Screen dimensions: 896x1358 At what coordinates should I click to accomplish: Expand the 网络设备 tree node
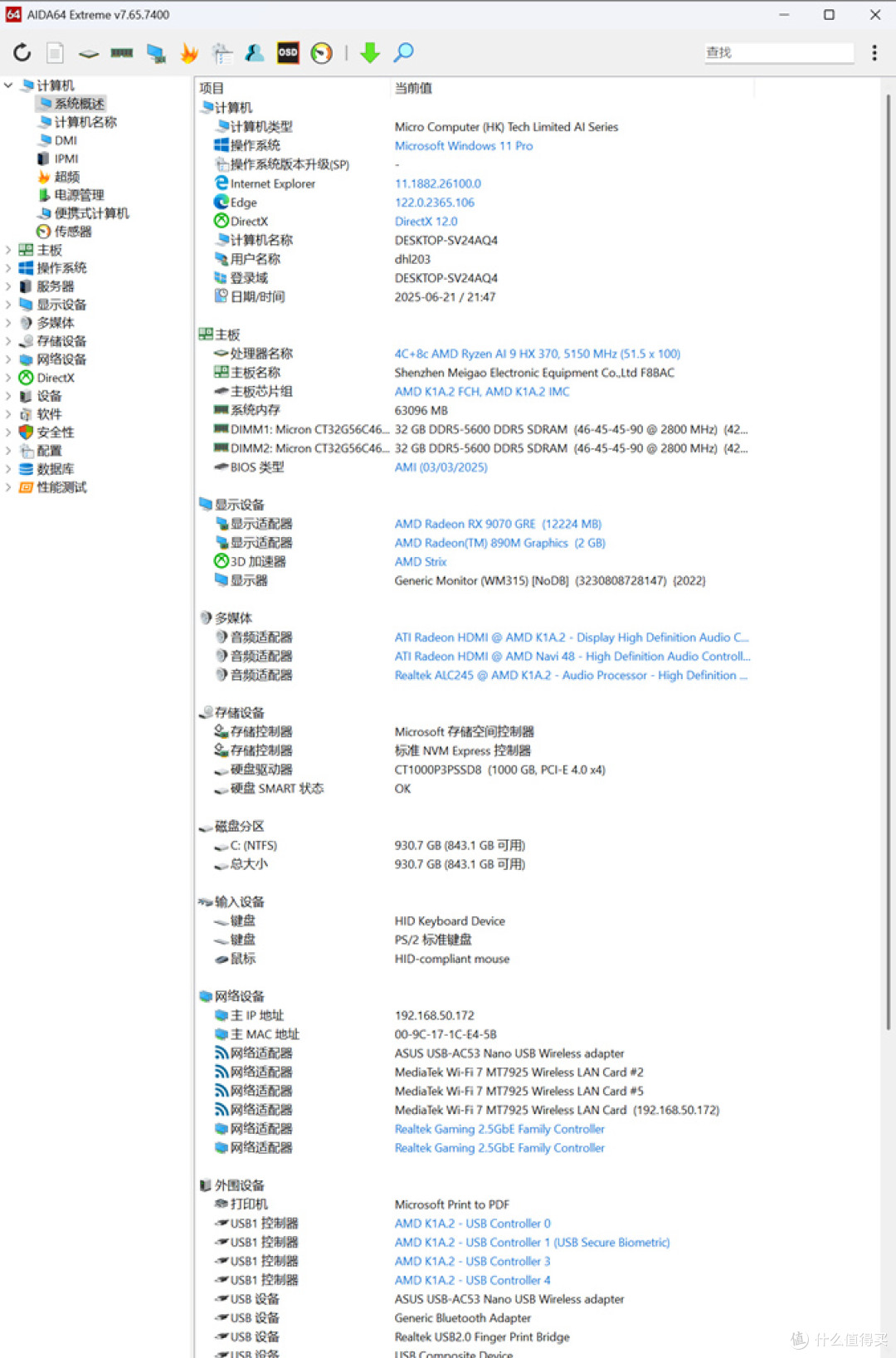click(x=8, y=359)
